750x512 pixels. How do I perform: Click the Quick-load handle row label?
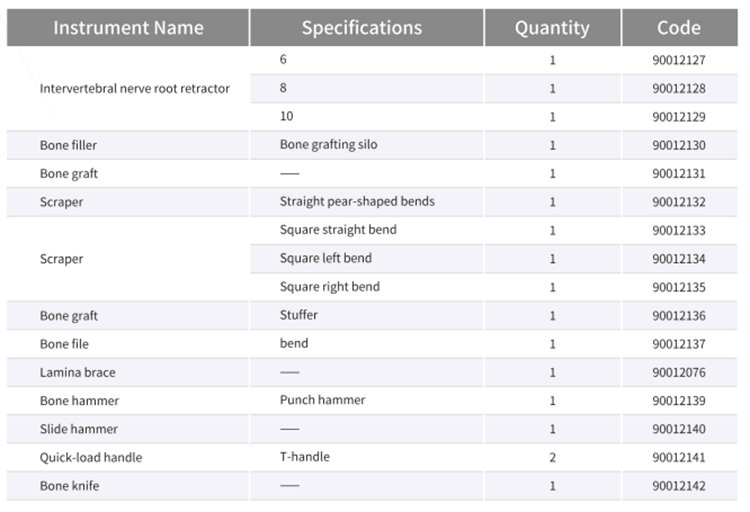[x=91, y=457]
